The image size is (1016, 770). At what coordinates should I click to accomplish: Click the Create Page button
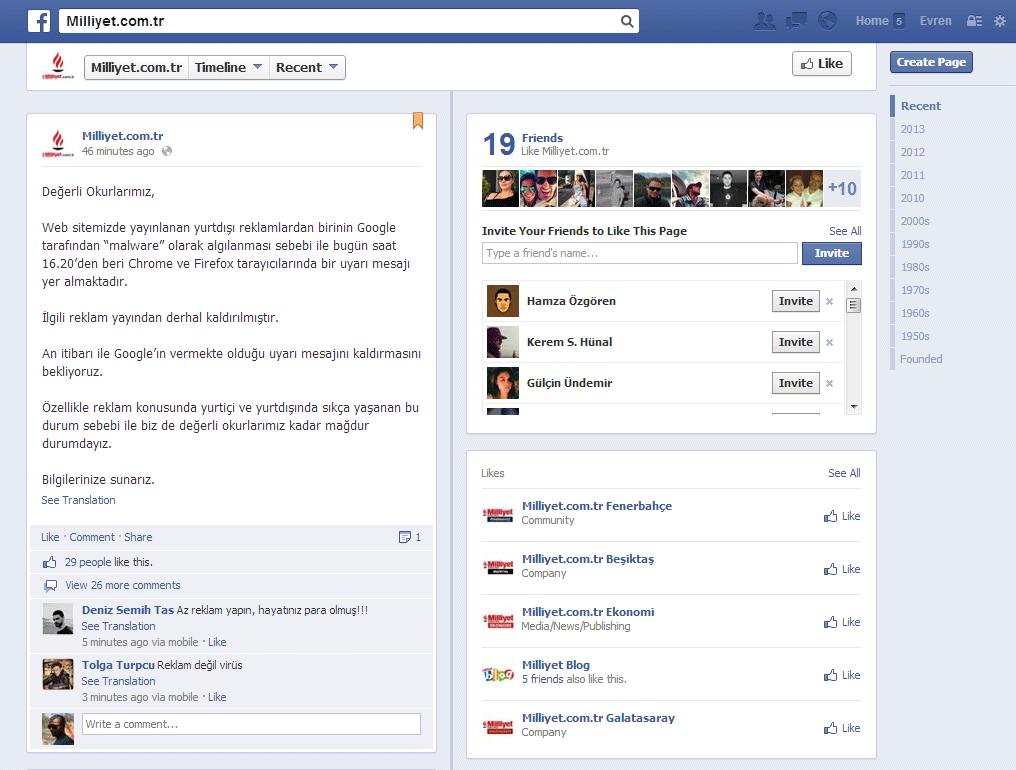point(931,62)
